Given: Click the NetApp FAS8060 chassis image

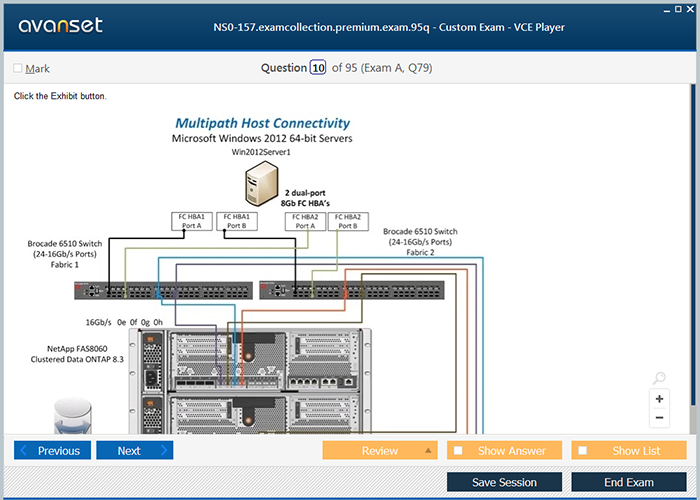Looking at the screenshot, I should tap(250, 381).
